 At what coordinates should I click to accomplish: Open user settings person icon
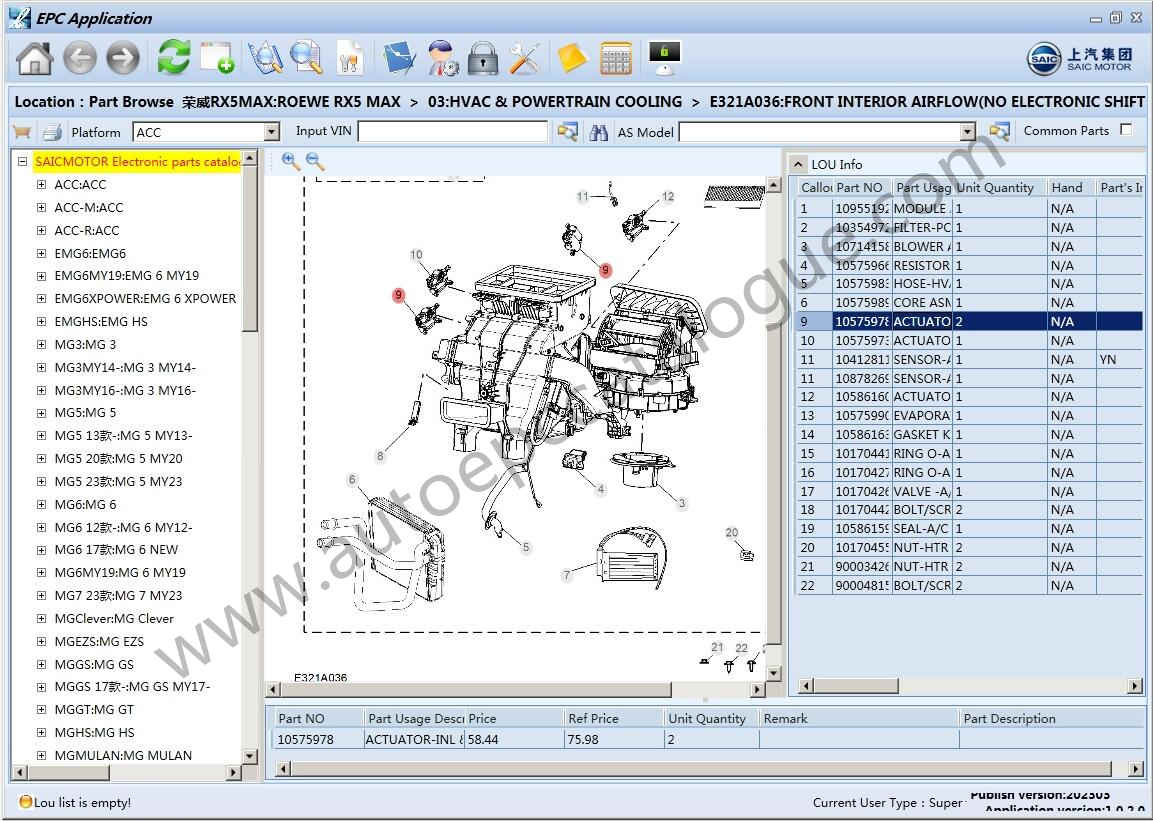click(x=443, y=58)
